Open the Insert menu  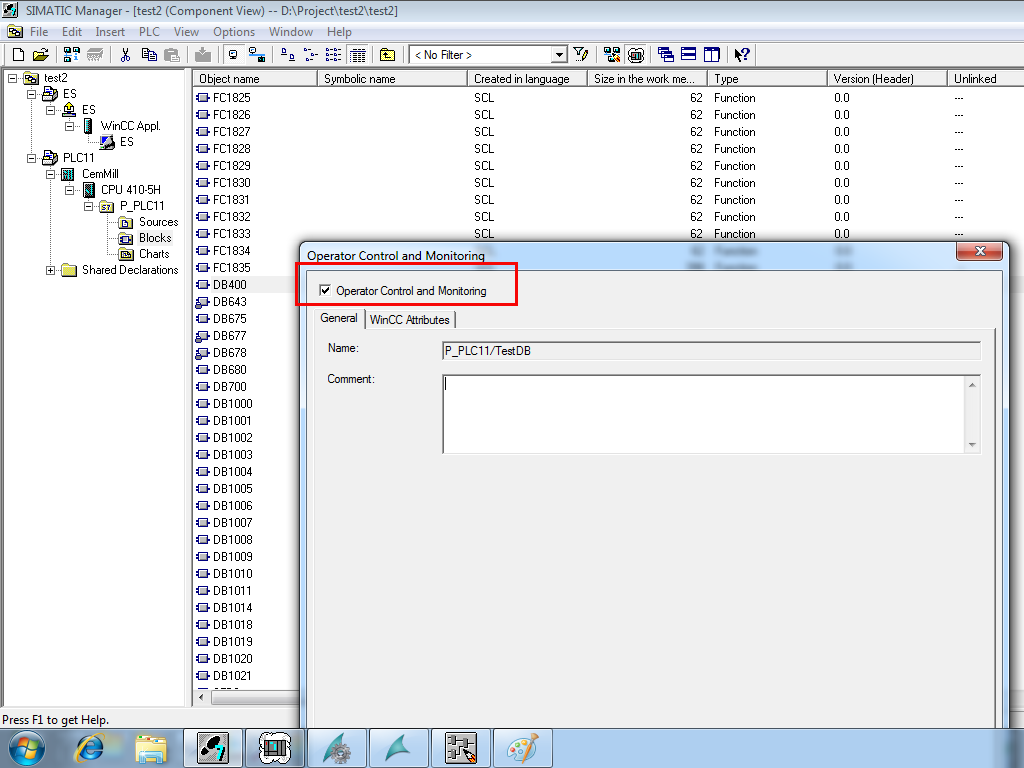tap(110, 32)
